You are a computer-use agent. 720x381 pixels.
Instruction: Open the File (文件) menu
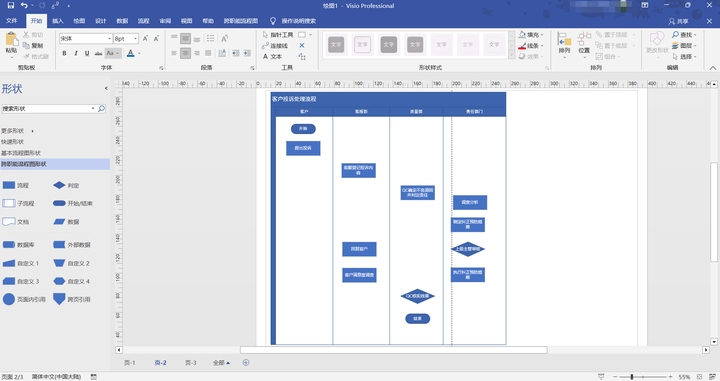tap(12, 21)
